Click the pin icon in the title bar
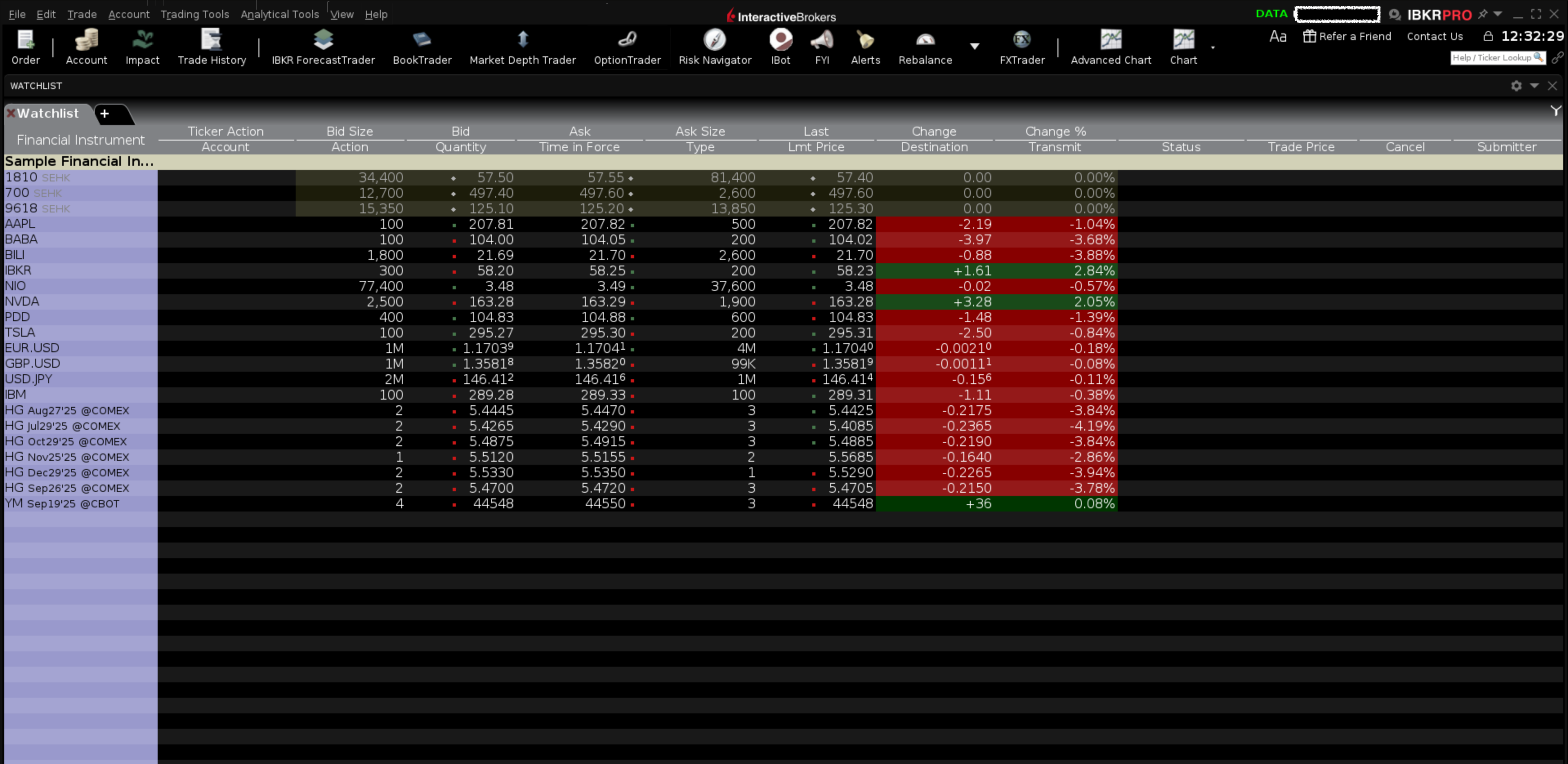The image size is (1568, 764). 1483,14
